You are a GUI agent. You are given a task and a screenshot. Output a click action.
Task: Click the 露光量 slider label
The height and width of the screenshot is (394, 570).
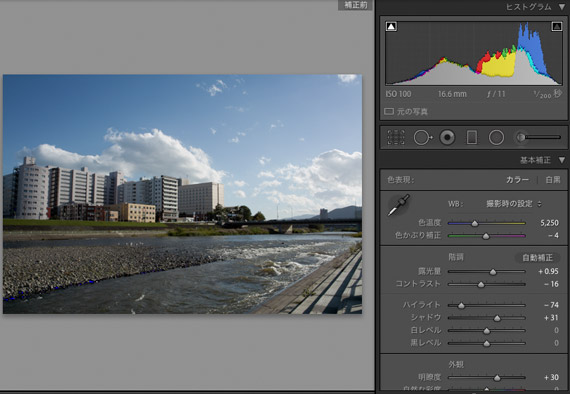429,271
